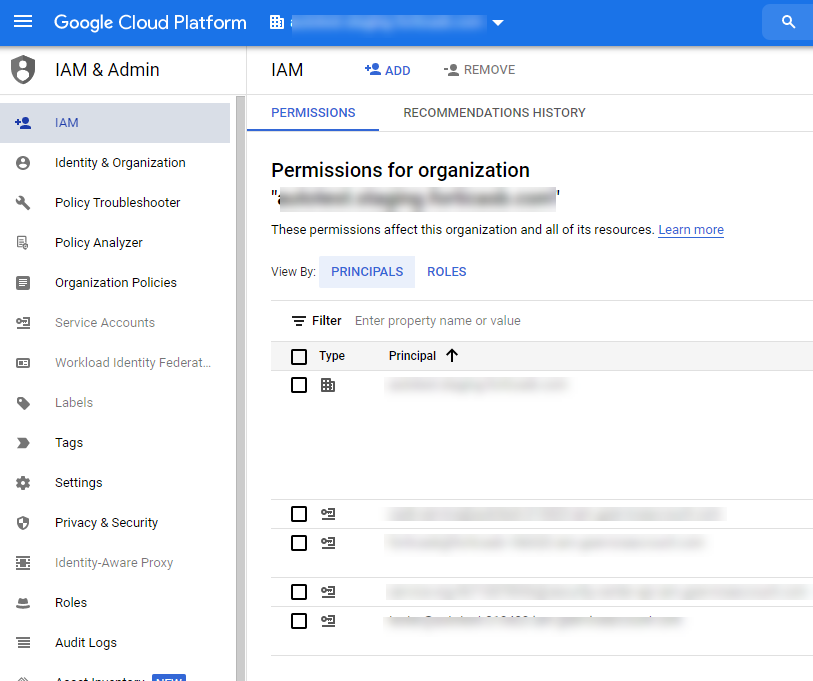
Task: Click the Roles hat icon in sidebar
Action: [x=23, y=603]
